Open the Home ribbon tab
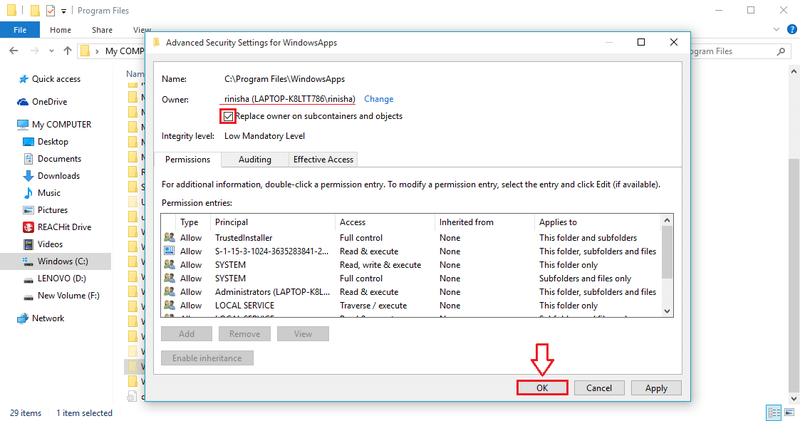 pos(60,30)
